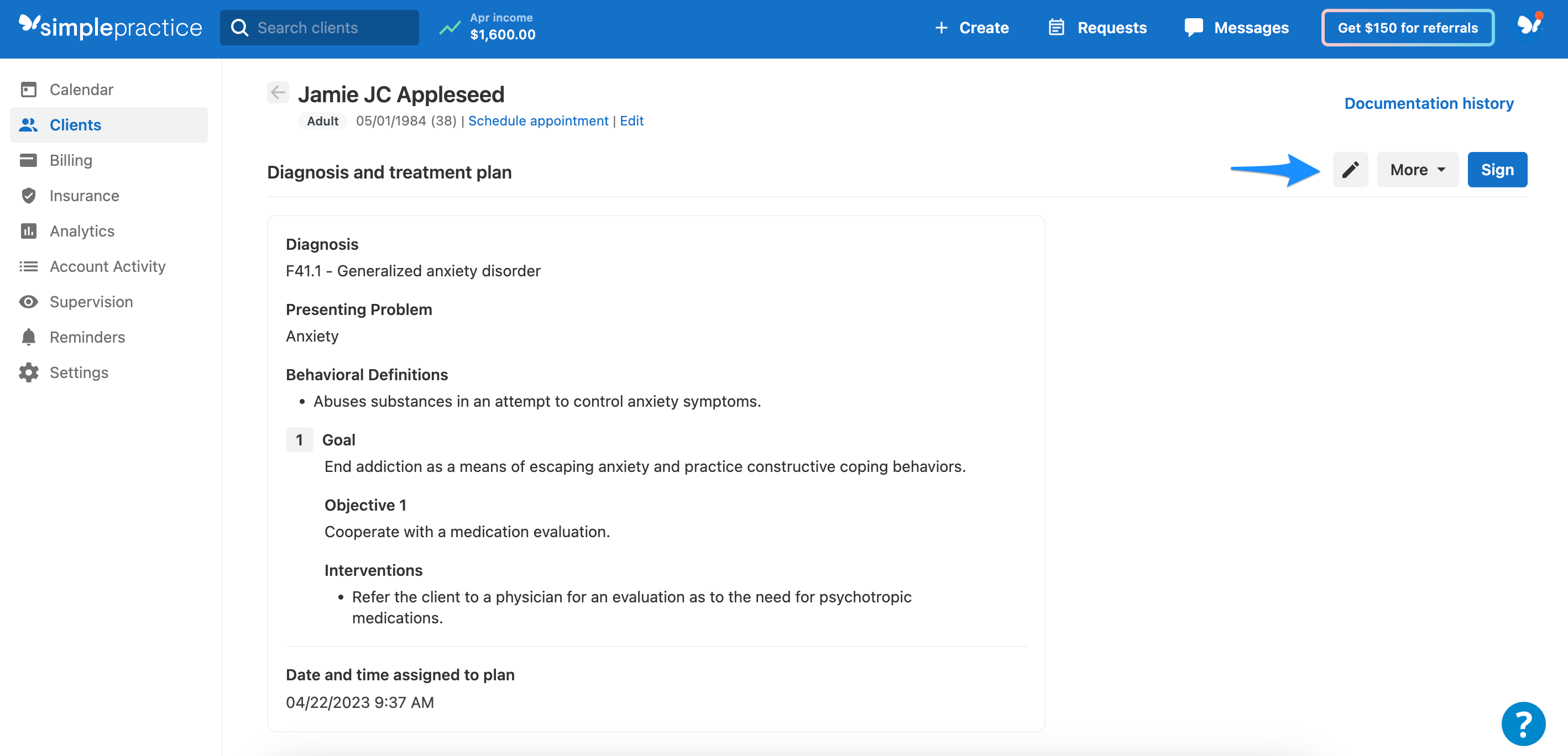The height and width of the screenshot is (756, 1568).
Task: Go to Supervision section
Action: coord(109,302)
